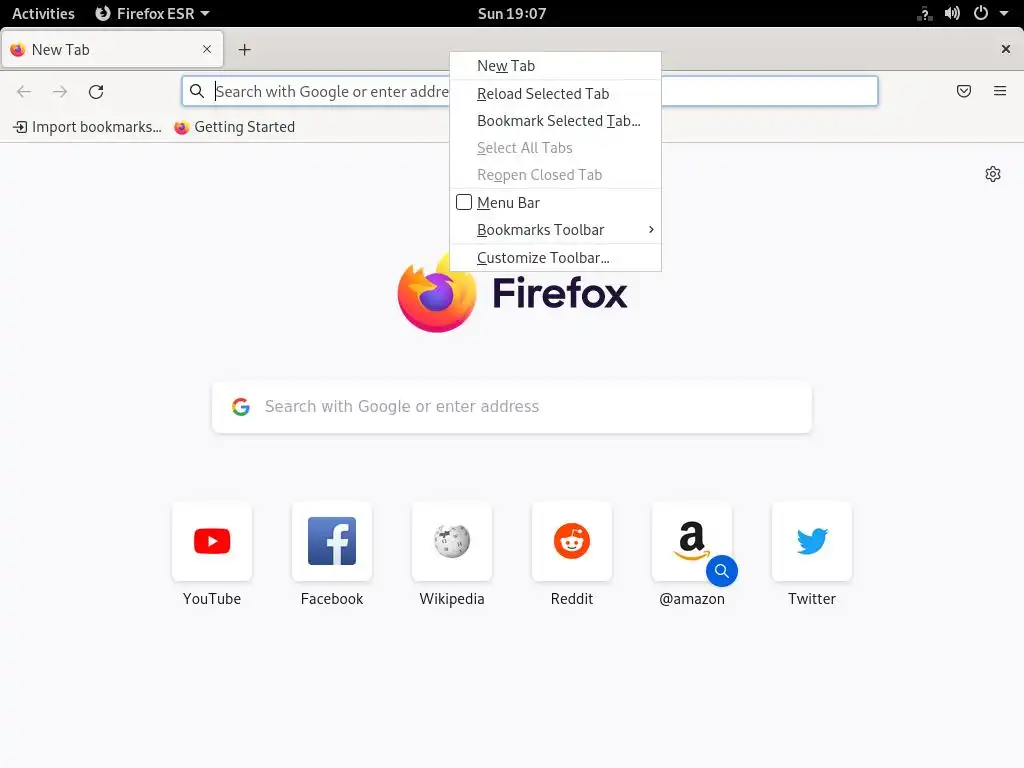Click Import bookmarks in toolbar
Image resolution: width=1024 pixels, height=768 pixels.
(88, 127)
